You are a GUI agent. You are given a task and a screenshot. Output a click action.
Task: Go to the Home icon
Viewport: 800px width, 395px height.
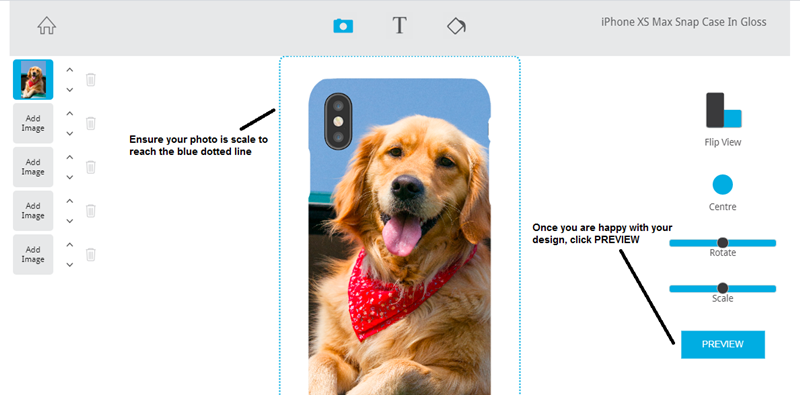[46, 25]
